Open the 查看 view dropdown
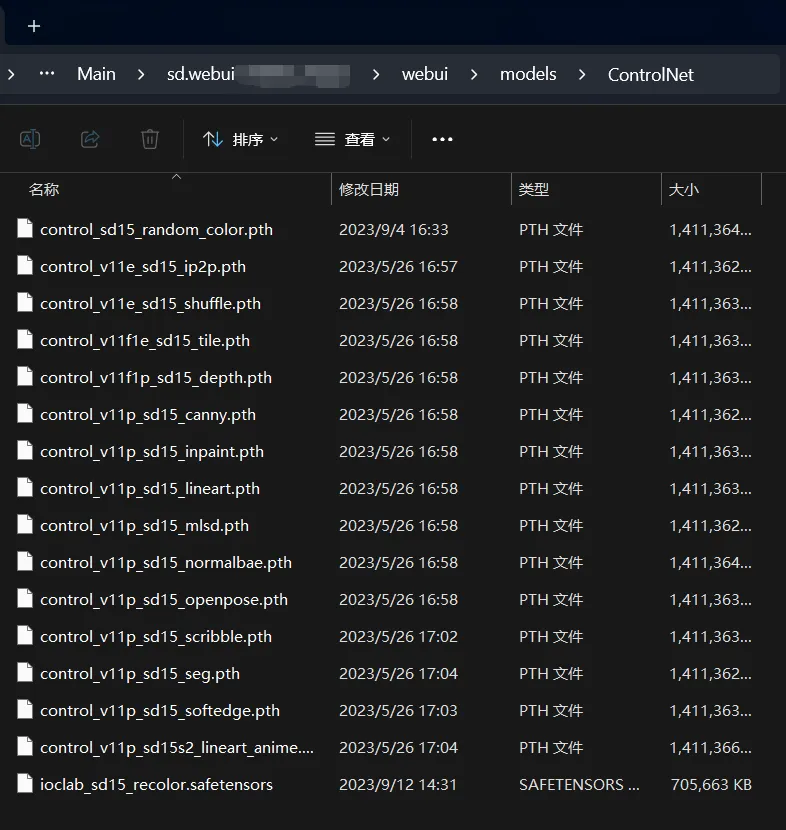Viewport: 786px width, 830px height. click(352, 139)
